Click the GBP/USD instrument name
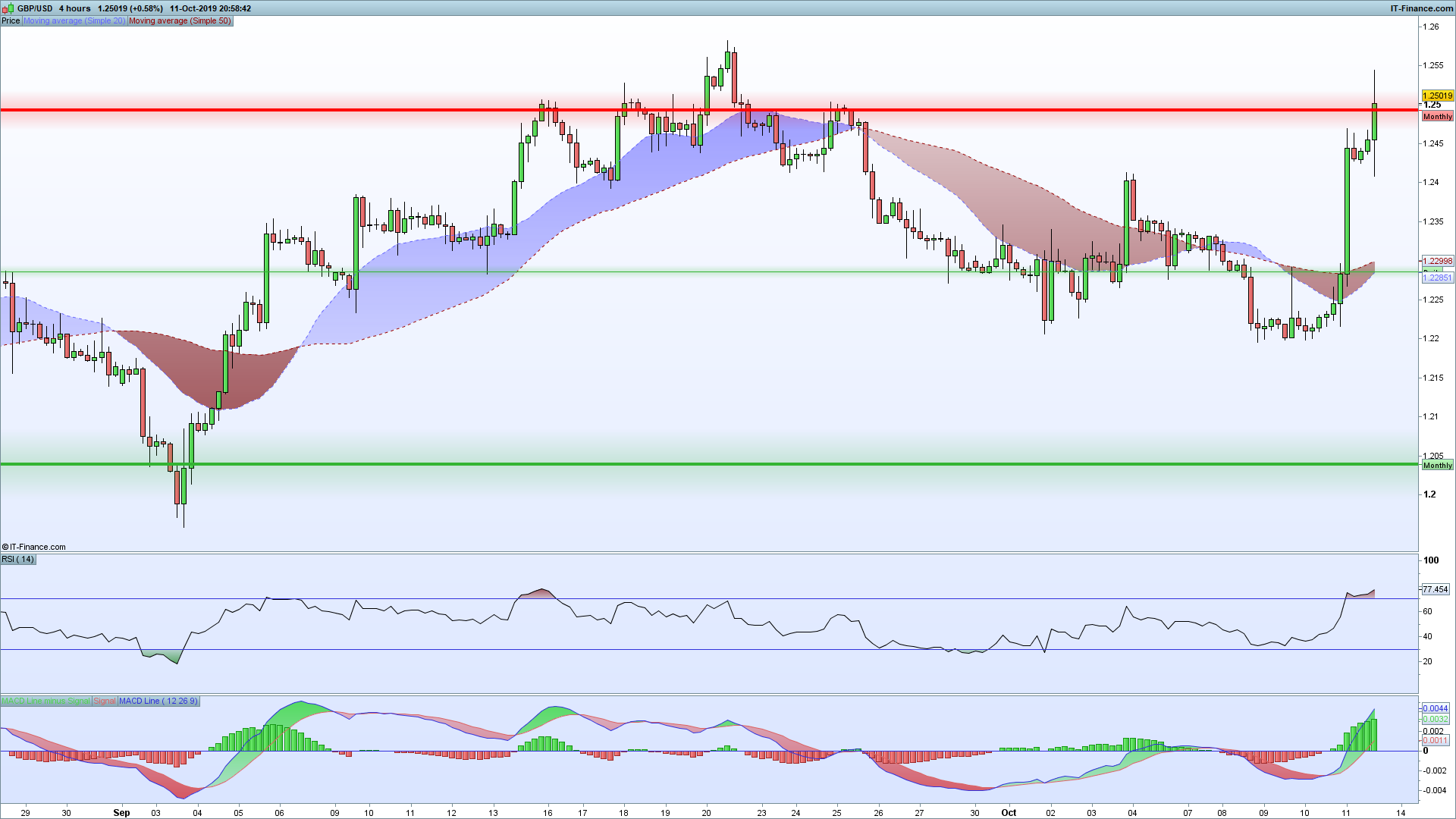This screenshot has height=819, width=1456. point(35,8)
